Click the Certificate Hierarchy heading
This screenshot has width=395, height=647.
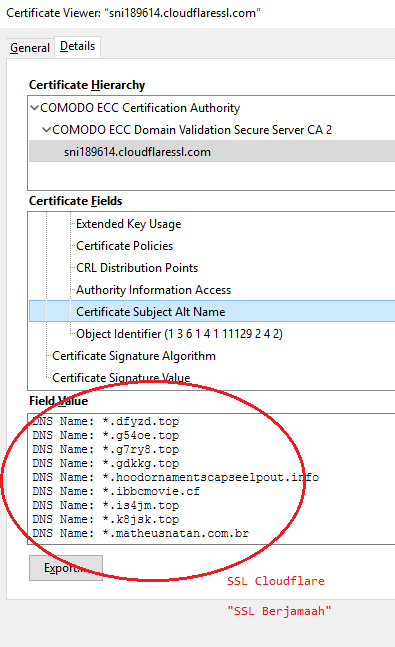point(87,85)
